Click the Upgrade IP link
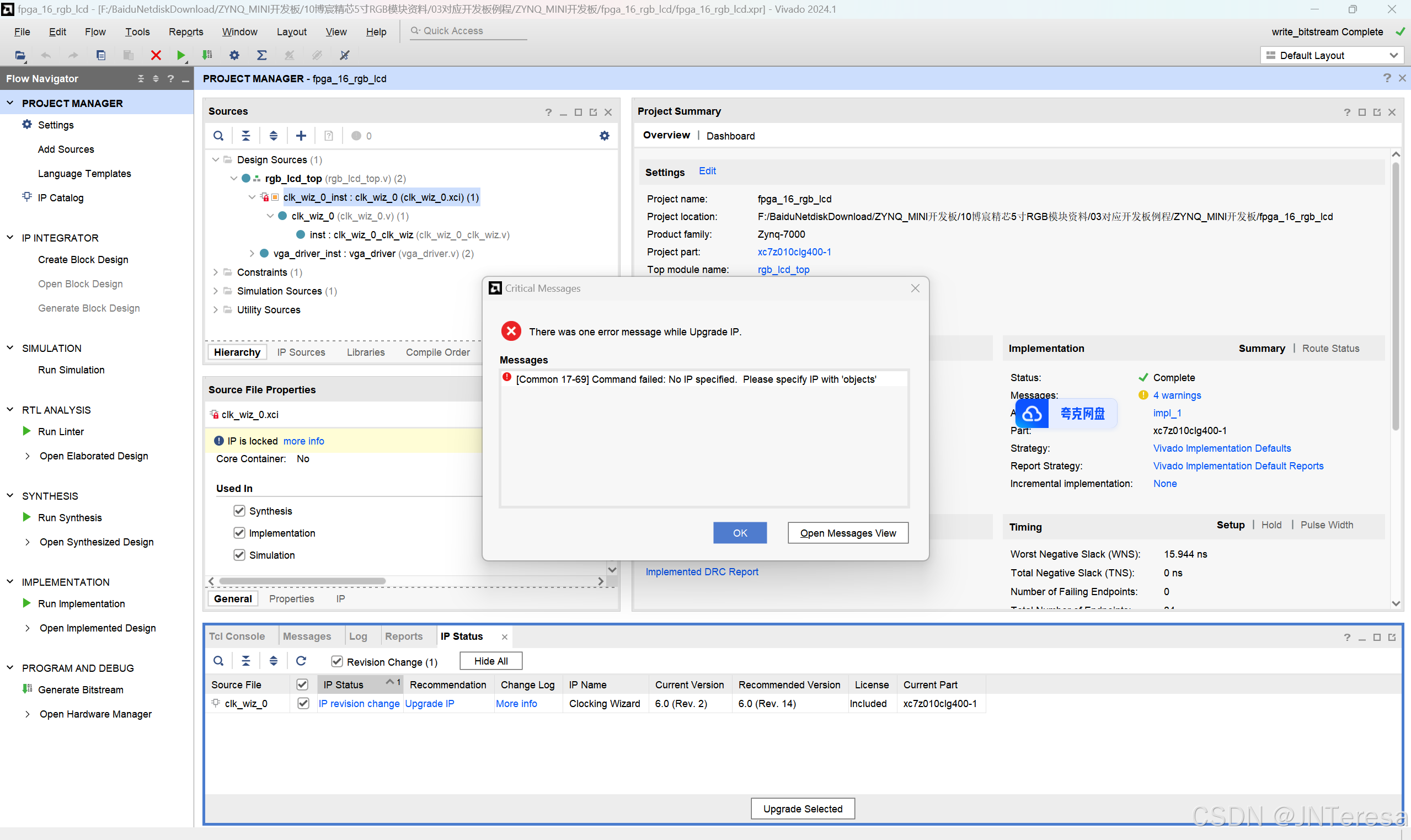This screenshot has width=1411, height=840. tap(429, 703)
